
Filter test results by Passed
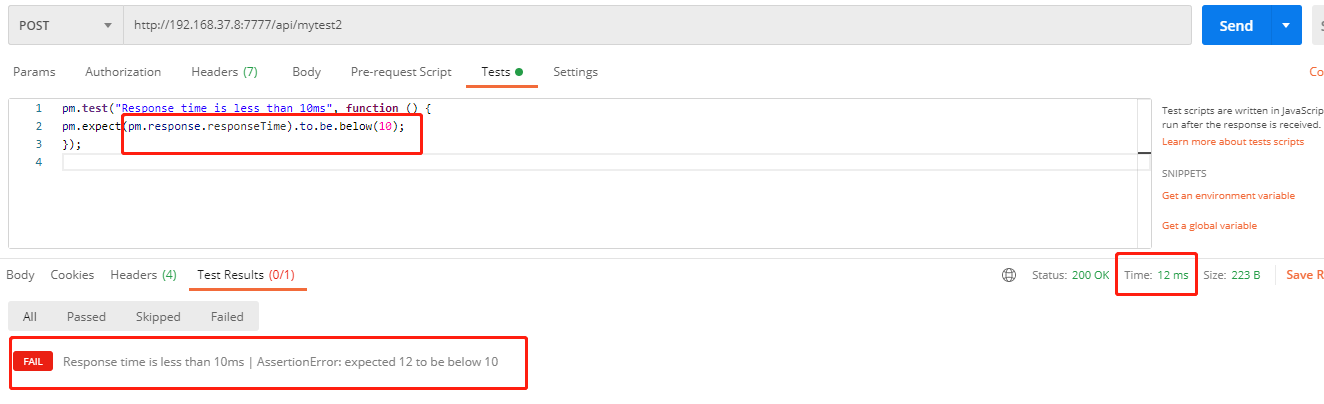[86, 317]
